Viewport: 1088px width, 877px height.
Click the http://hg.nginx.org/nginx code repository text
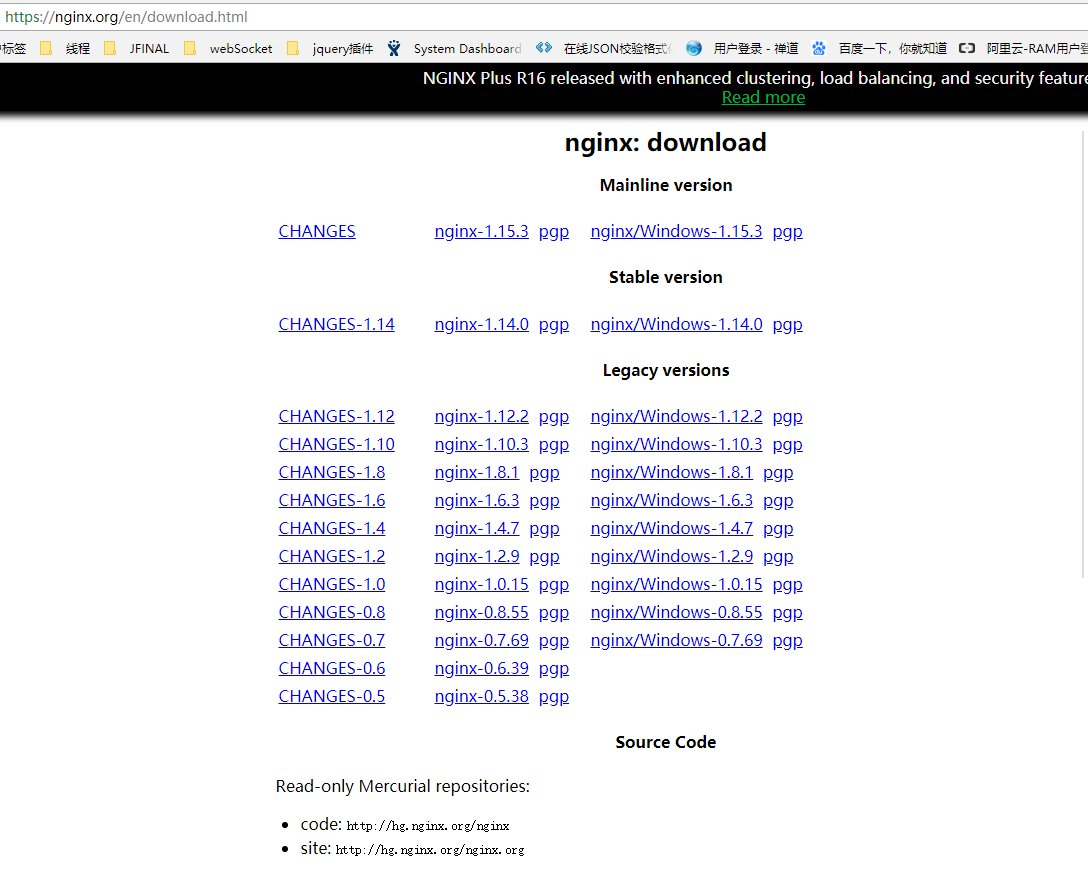click(427, 826)
